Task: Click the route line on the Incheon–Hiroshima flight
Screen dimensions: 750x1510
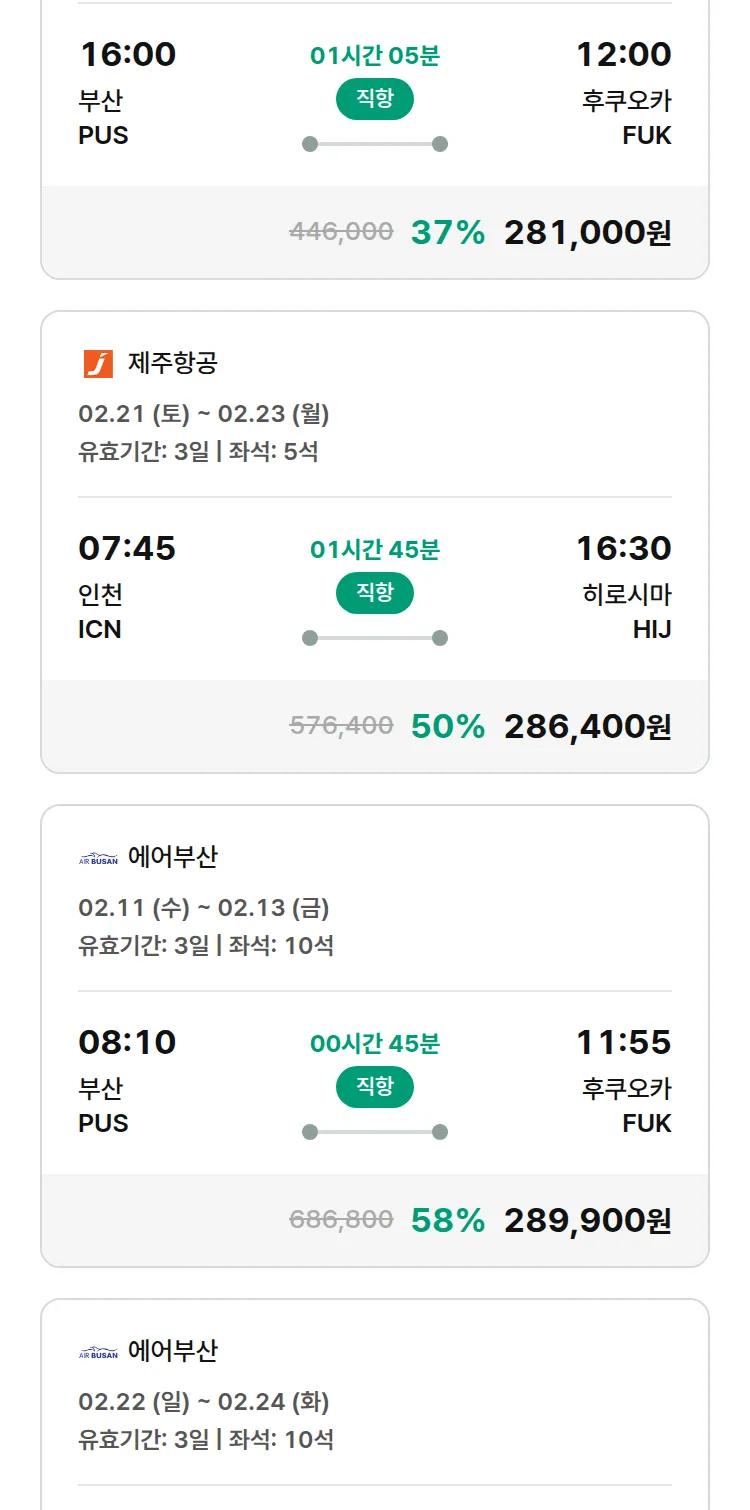Action: click(x=375, y=638)
